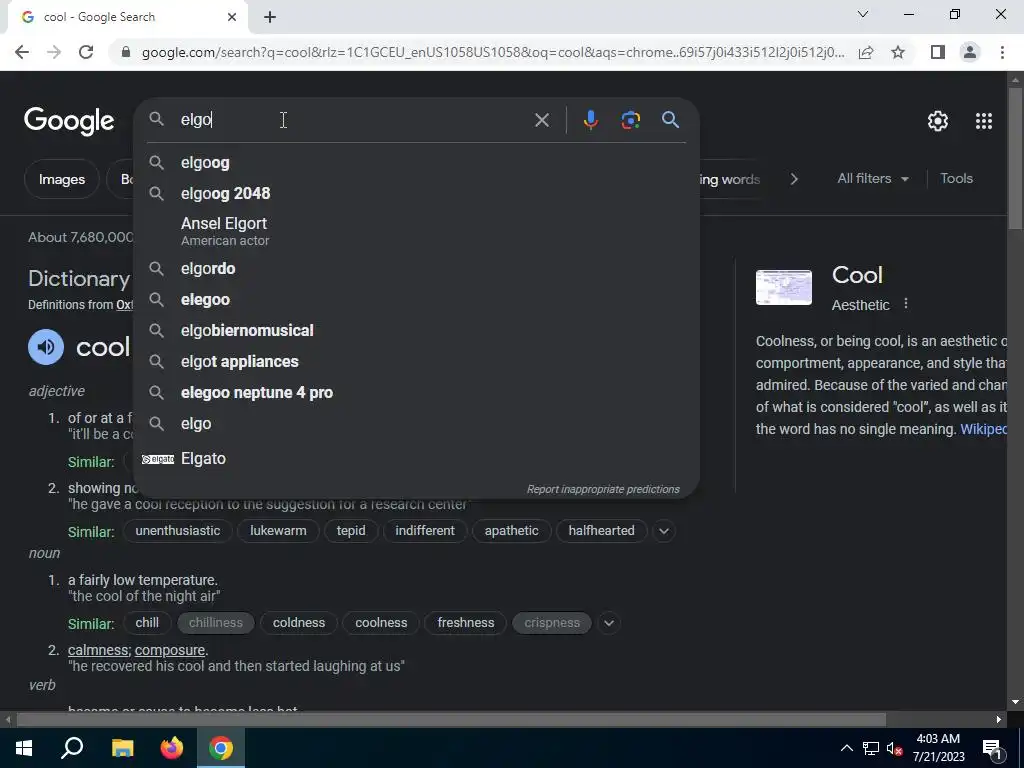Click the horizontal scrollbar thumb
This screenshot has width=1024, height=768.
pyautogui.click(x=451, y=720)
